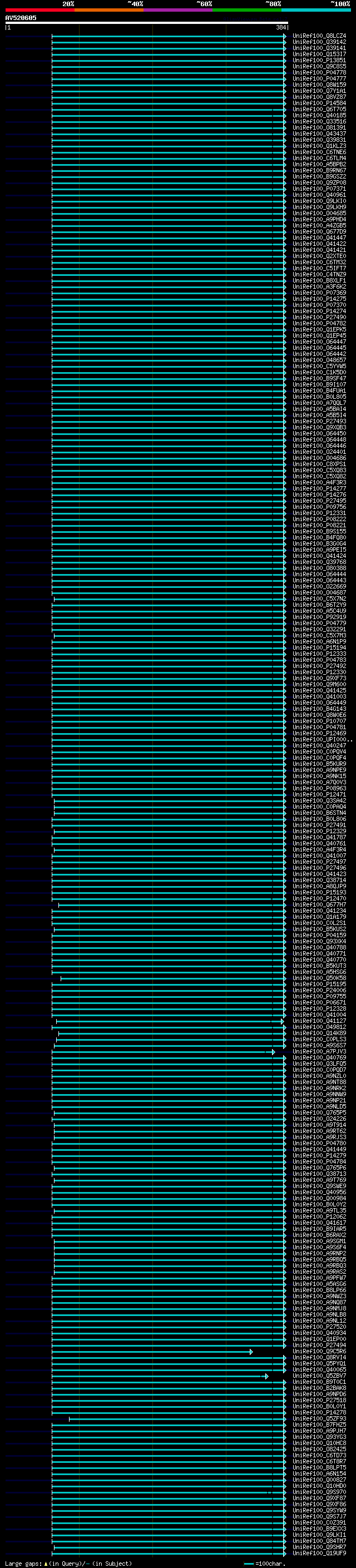Select hit UniRef100_P10707
356x1568 pixels.
[x=319, y=721]
